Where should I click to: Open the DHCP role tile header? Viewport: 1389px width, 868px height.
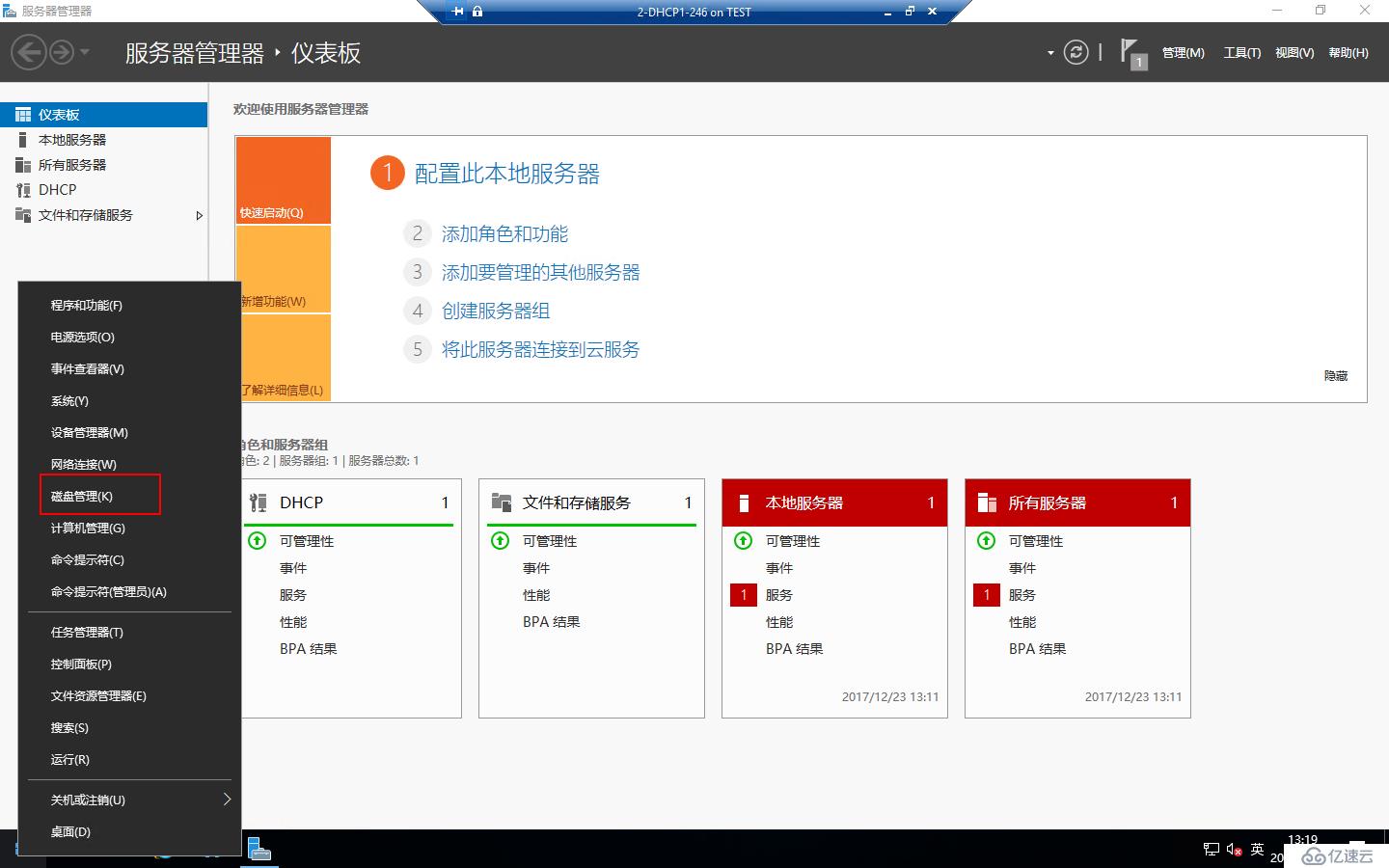pyautogui.click(x=351, y=502)
